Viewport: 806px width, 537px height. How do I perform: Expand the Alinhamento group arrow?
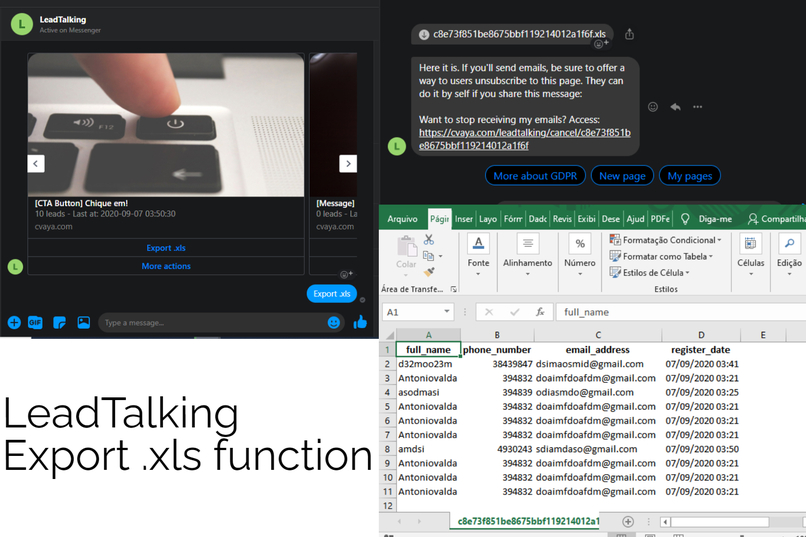[x=527, y=274]
